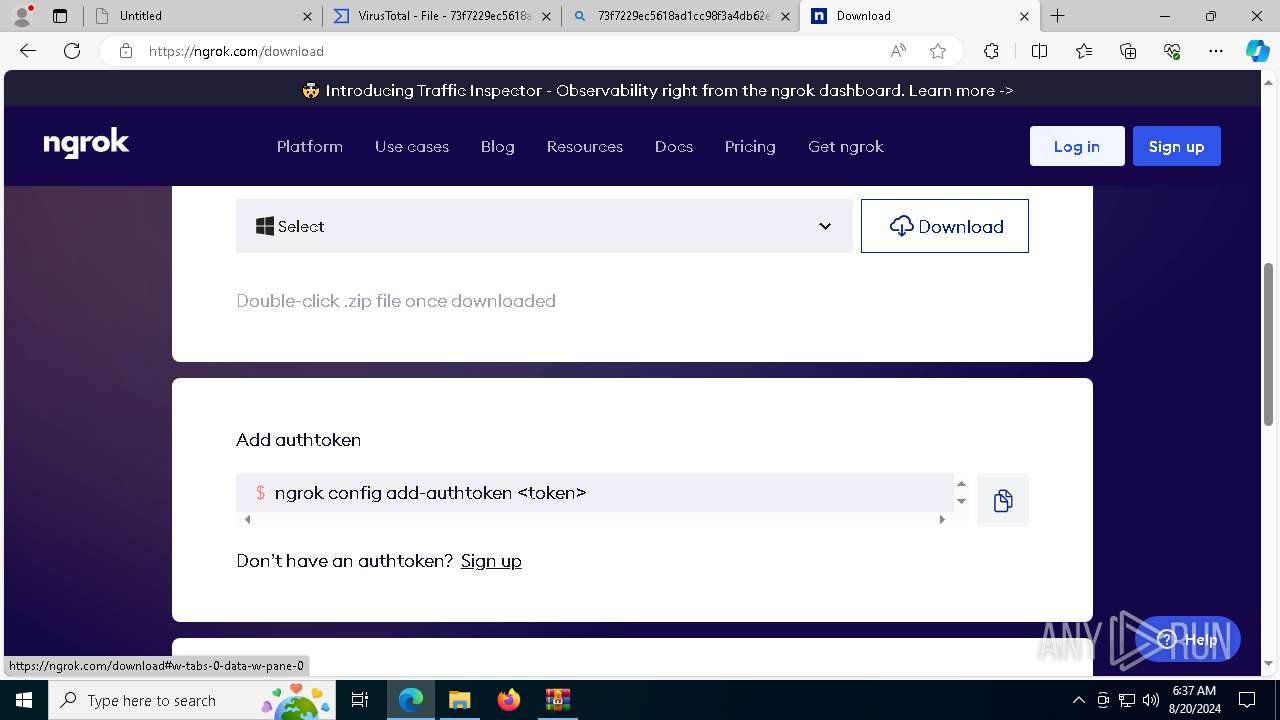This screenshot has width=1280, height=720.
Task: Click the browser back arrow
Action: click(x=28, y=51)
